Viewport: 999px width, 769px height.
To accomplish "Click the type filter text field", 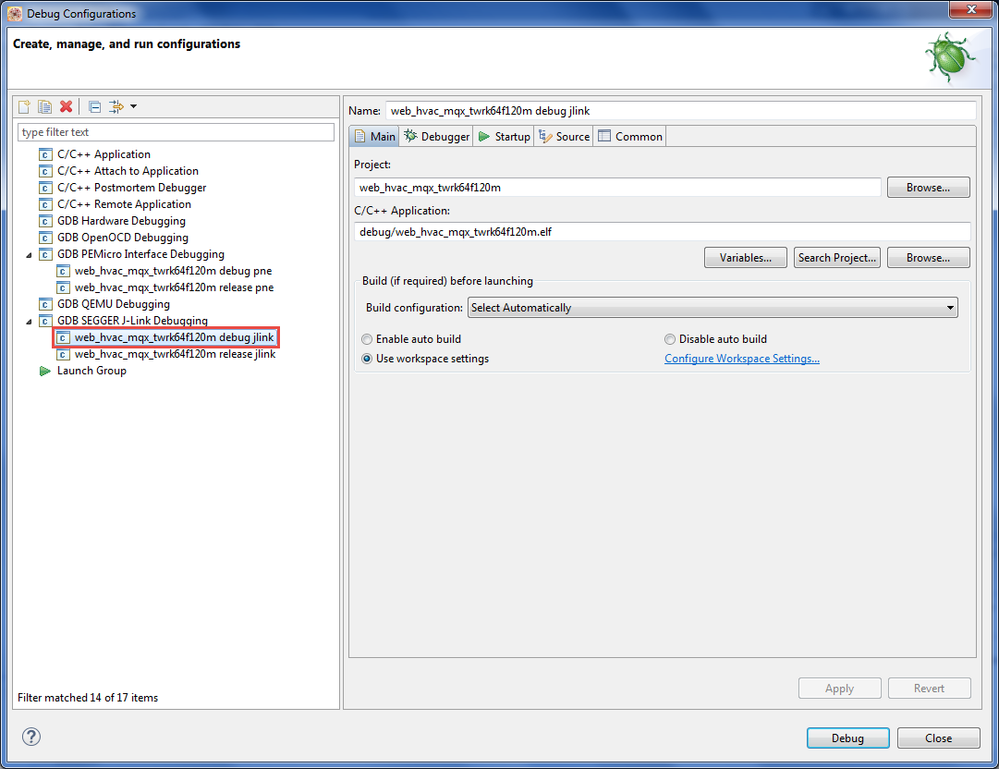I will [x=176, y=132].
